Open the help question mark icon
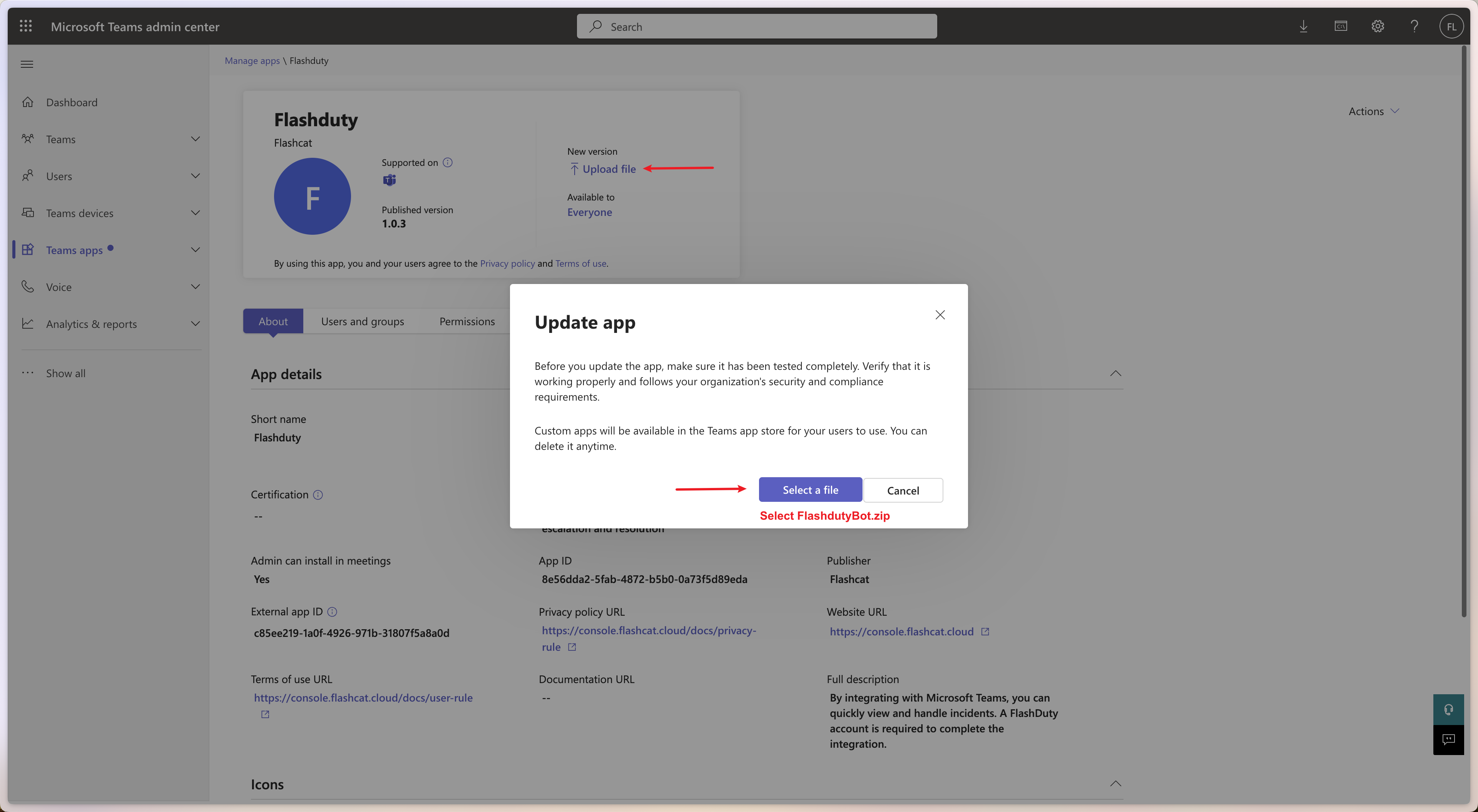Screen dimensions: 1478x812 pyautogui.click(x=1414, y=27)
